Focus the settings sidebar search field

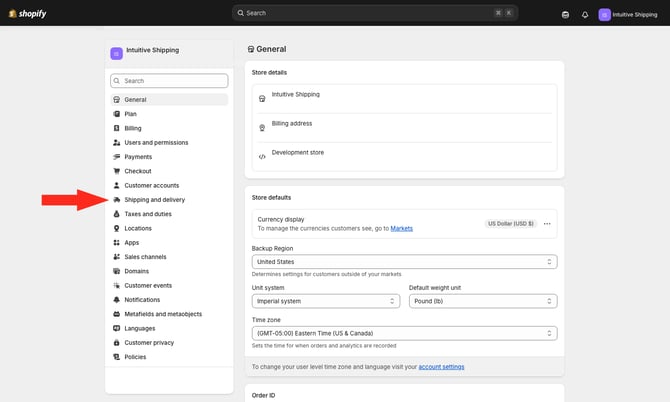click(x=169, y=81)
